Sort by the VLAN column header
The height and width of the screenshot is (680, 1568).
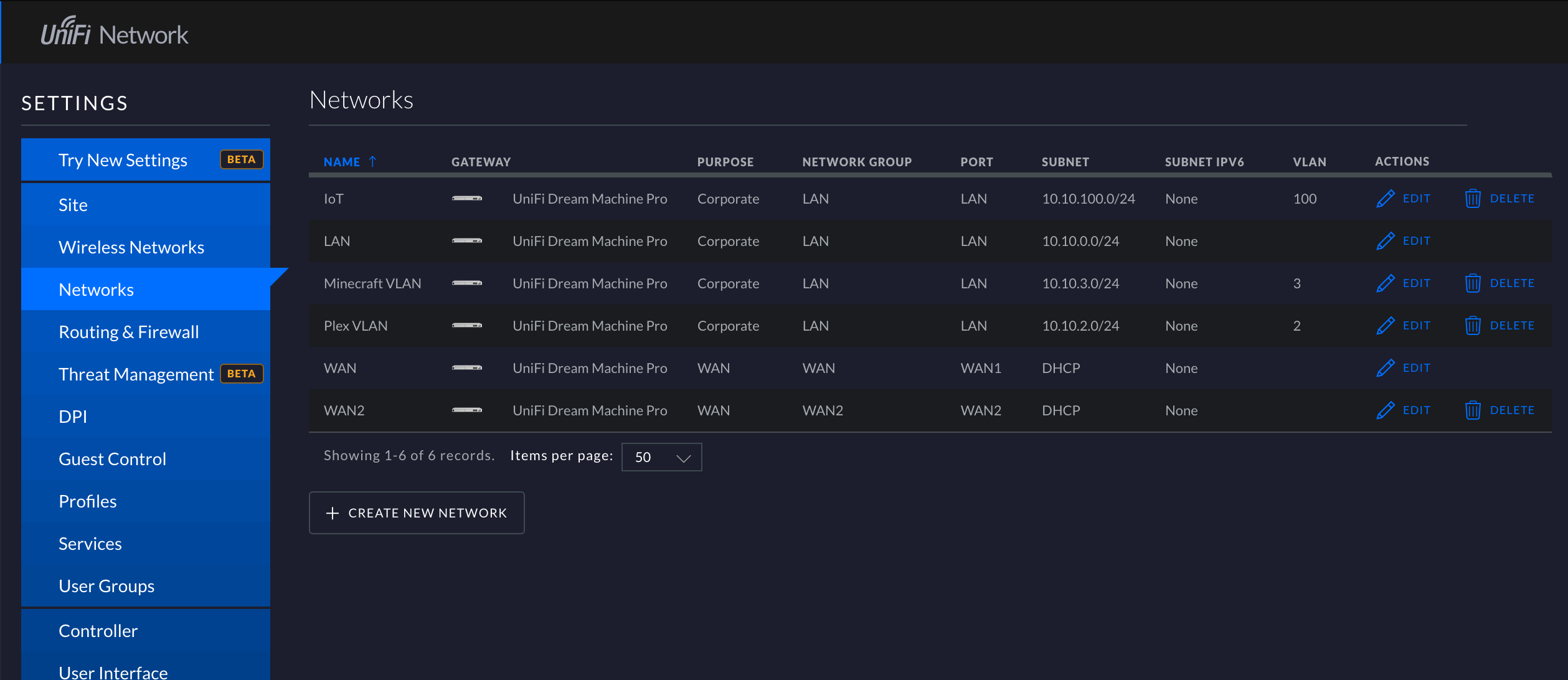tap(1310, 162)
